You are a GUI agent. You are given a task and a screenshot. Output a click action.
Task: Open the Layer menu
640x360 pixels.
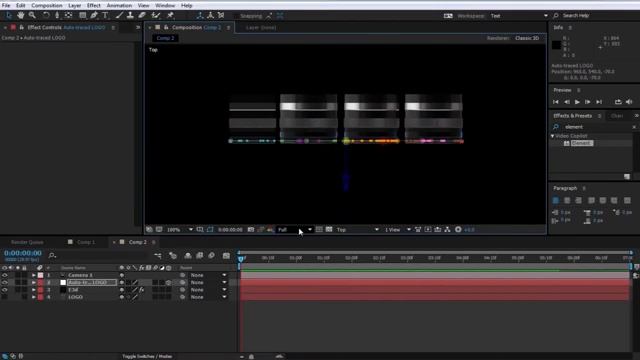[x=74, y=5]
